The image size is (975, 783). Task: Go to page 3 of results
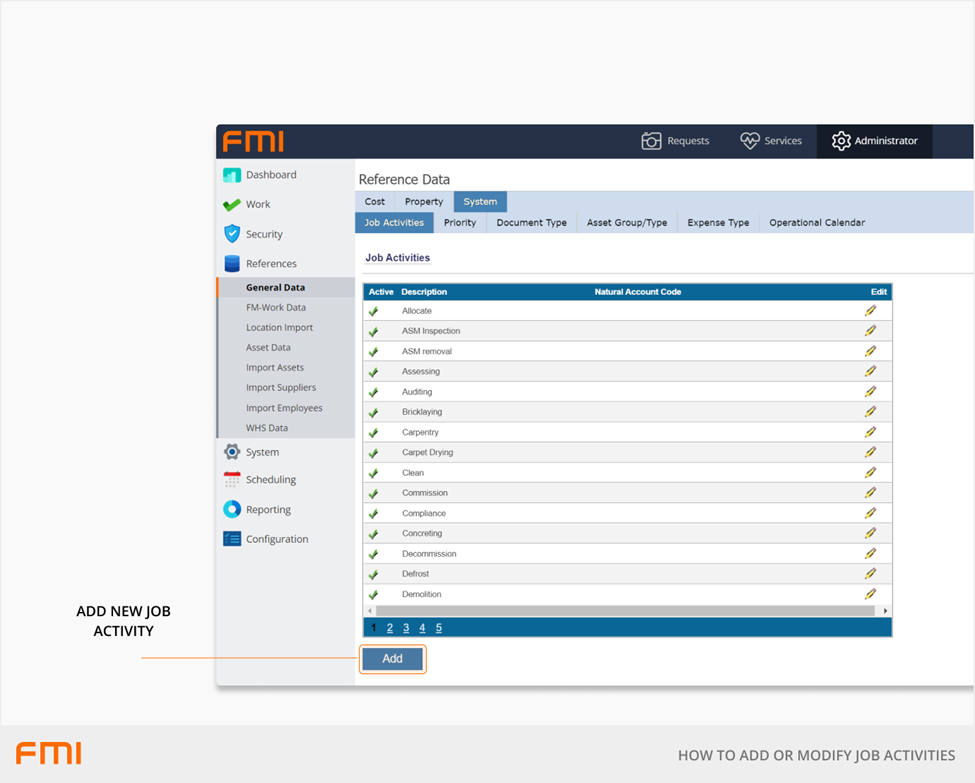tap(406, 628)
